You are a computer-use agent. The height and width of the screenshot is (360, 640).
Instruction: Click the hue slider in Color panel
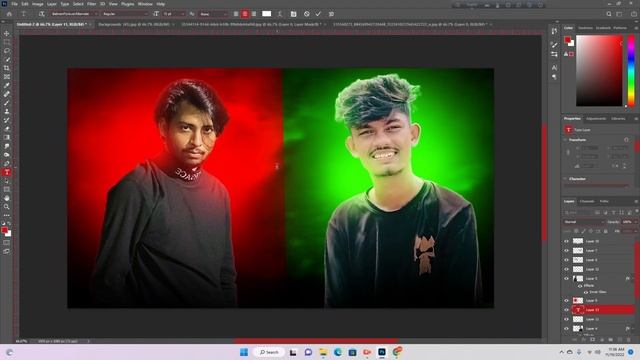[631, 71]
